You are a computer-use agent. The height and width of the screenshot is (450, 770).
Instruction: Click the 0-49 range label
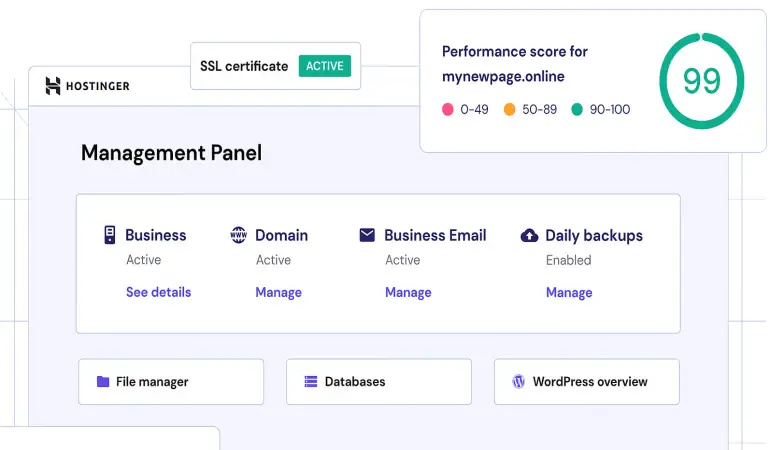(474, 109)
